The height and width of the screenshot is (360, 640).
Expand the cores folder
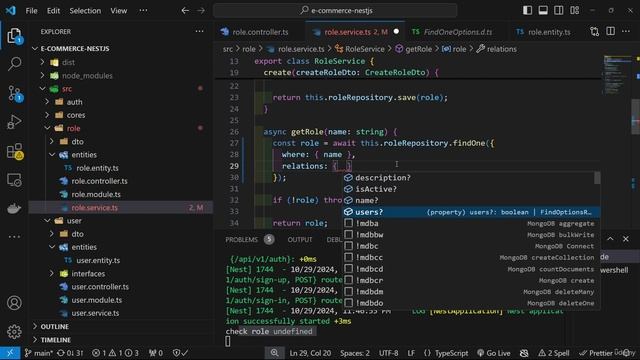pyautogui.click(x=47, y=115)
